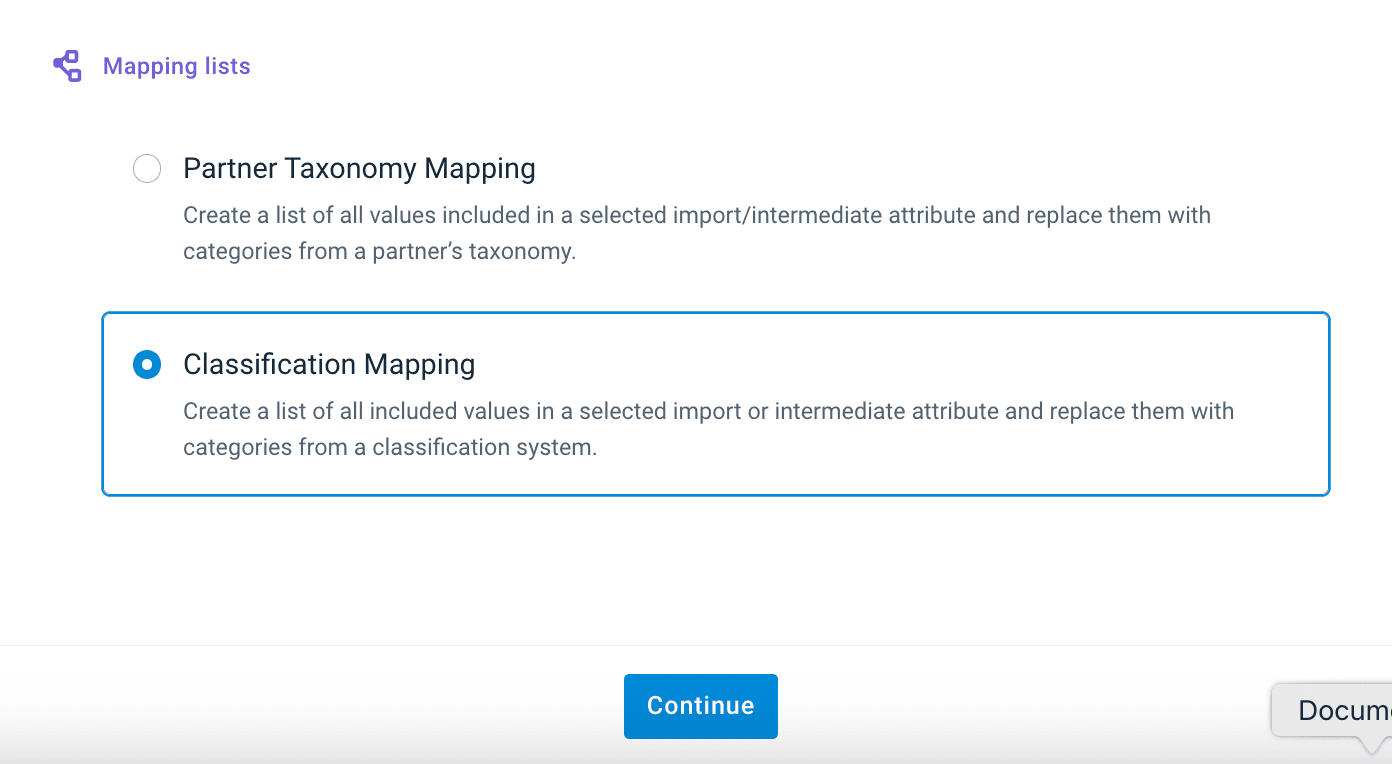1392x764 pixels.
Task: Click the word "lists" in the Mapping lists header
Action: pyautogui.click(x=227, y=66)
